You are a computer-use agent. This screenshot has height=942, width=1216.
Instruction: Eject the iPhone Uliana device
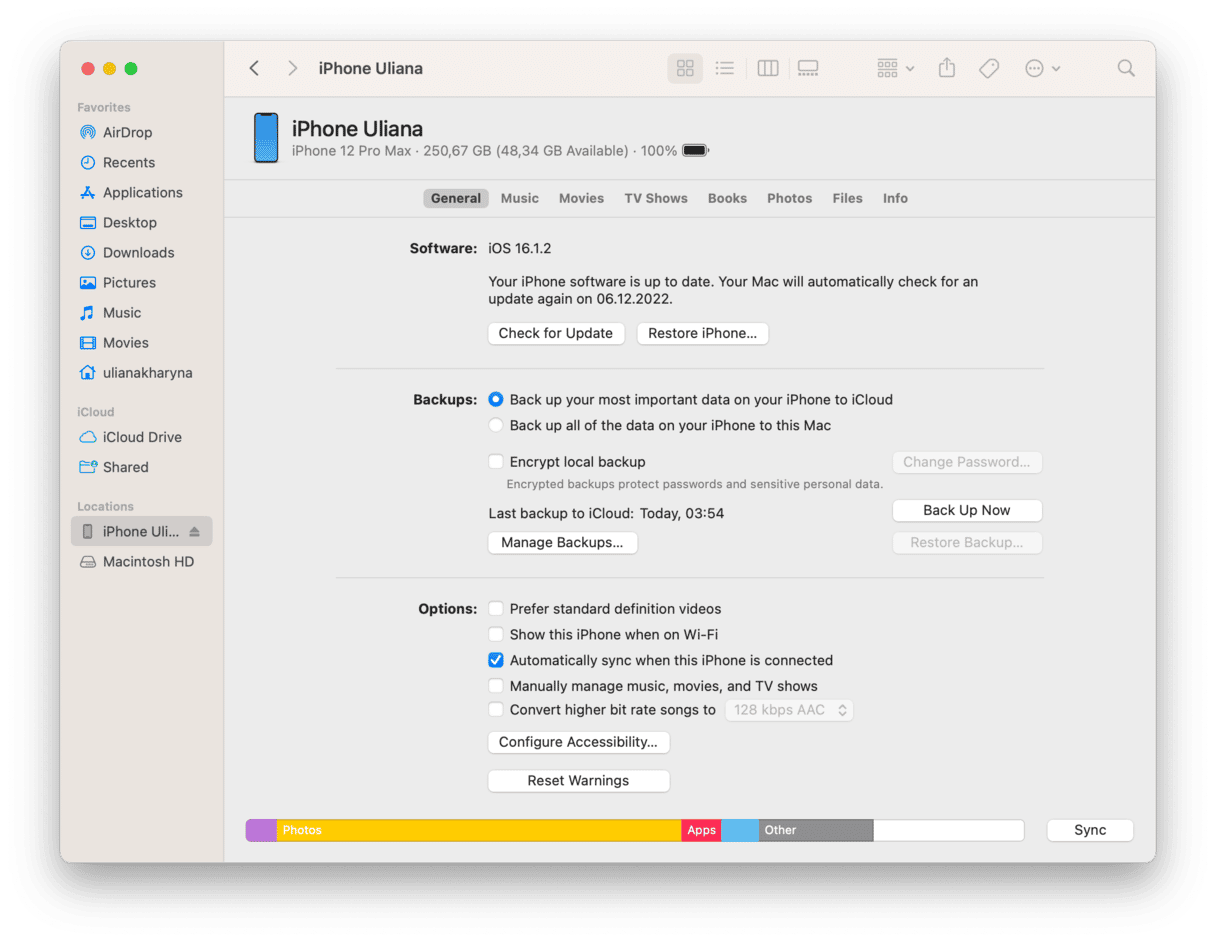coord(195,532)
